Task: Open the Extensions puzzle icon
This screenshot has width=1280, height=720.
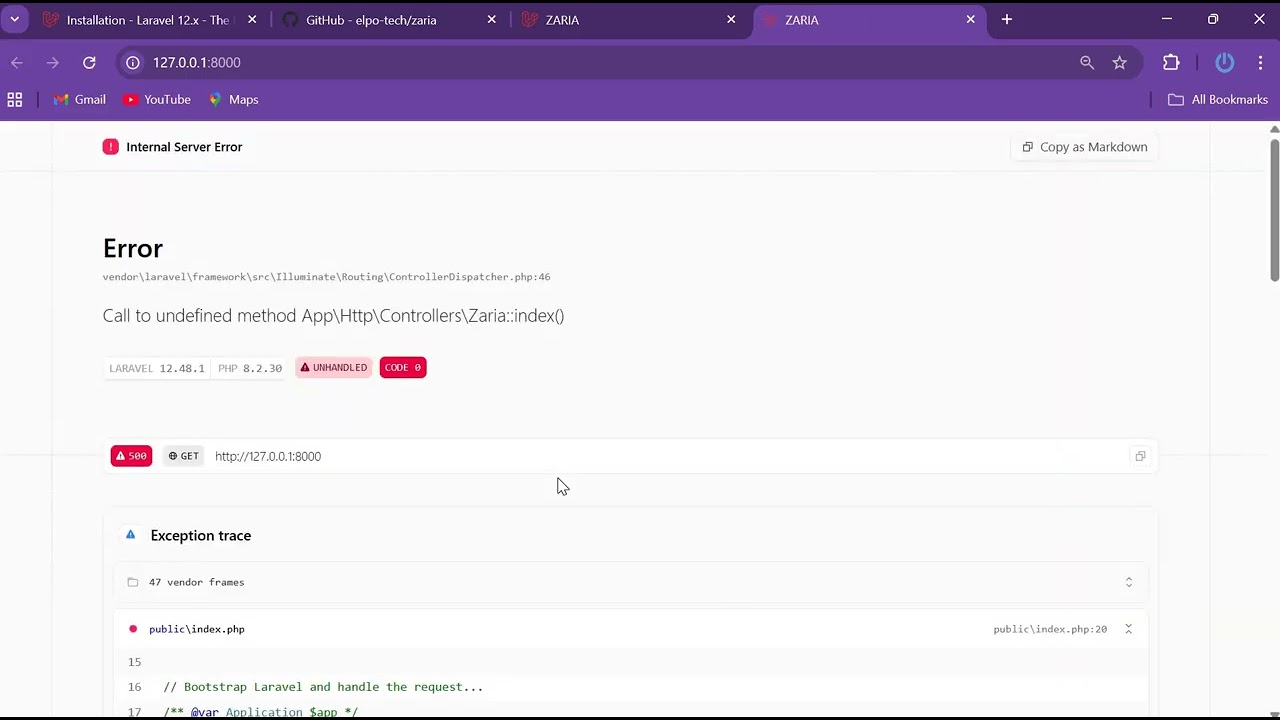Action: point(1171,62)
